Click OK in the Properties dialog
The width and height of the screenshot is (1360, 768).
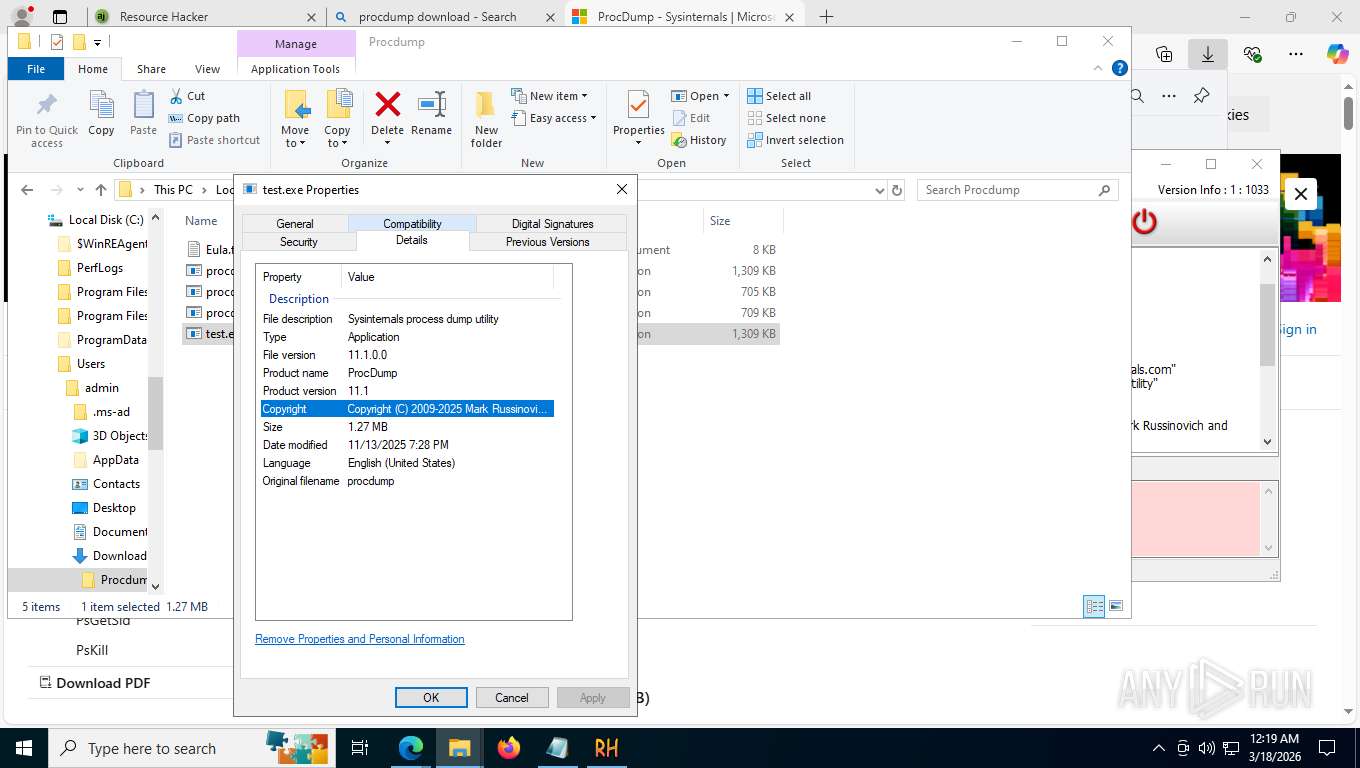431,698
